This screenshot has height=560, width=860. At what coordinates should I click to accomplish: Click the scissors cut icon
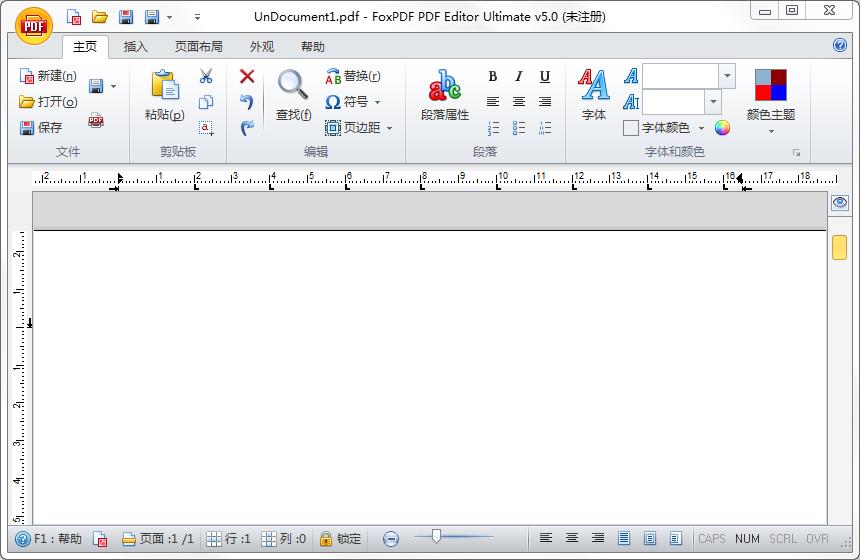(206, 76)
